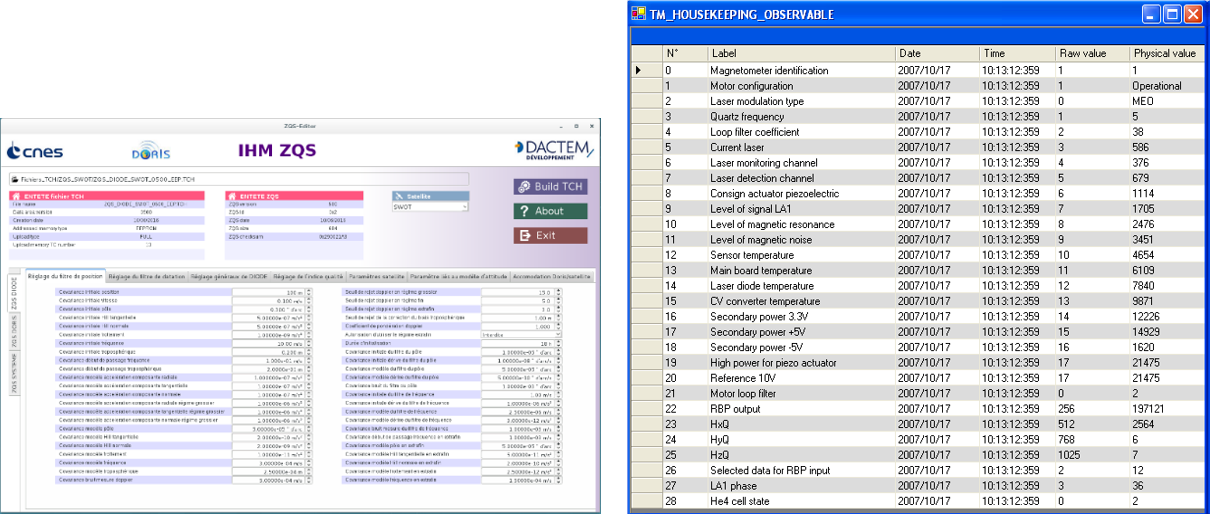Switch to the Paramètres satellite tab

(x=377, y=275)
